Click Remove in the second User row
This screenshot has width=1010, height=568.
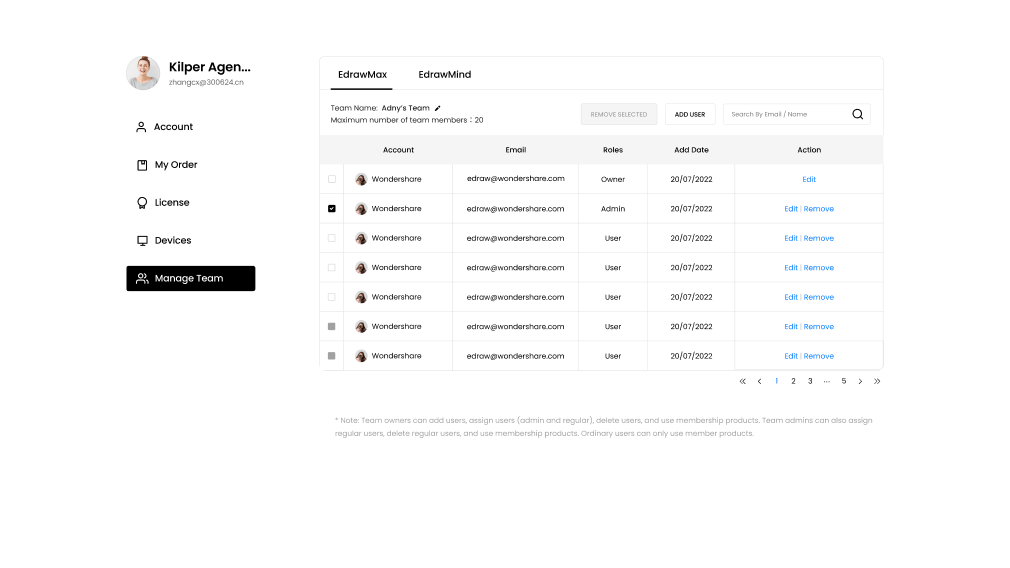(819, 268)
